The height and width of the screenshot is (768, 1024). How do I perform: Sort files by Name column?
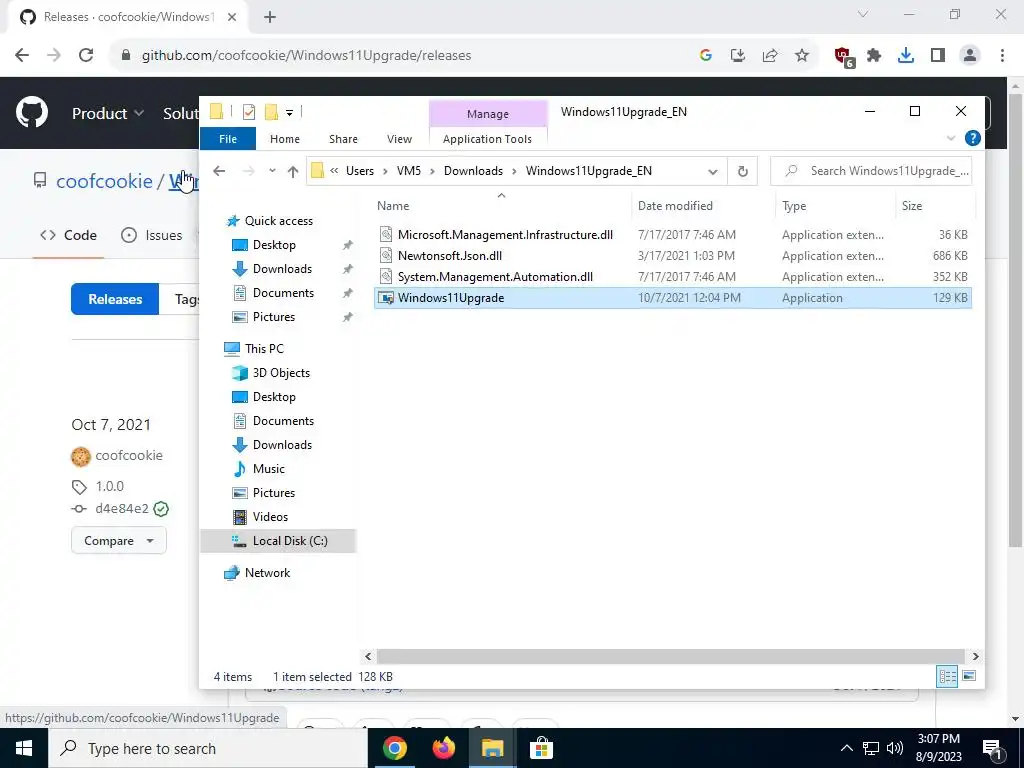[x=392, y=206]
